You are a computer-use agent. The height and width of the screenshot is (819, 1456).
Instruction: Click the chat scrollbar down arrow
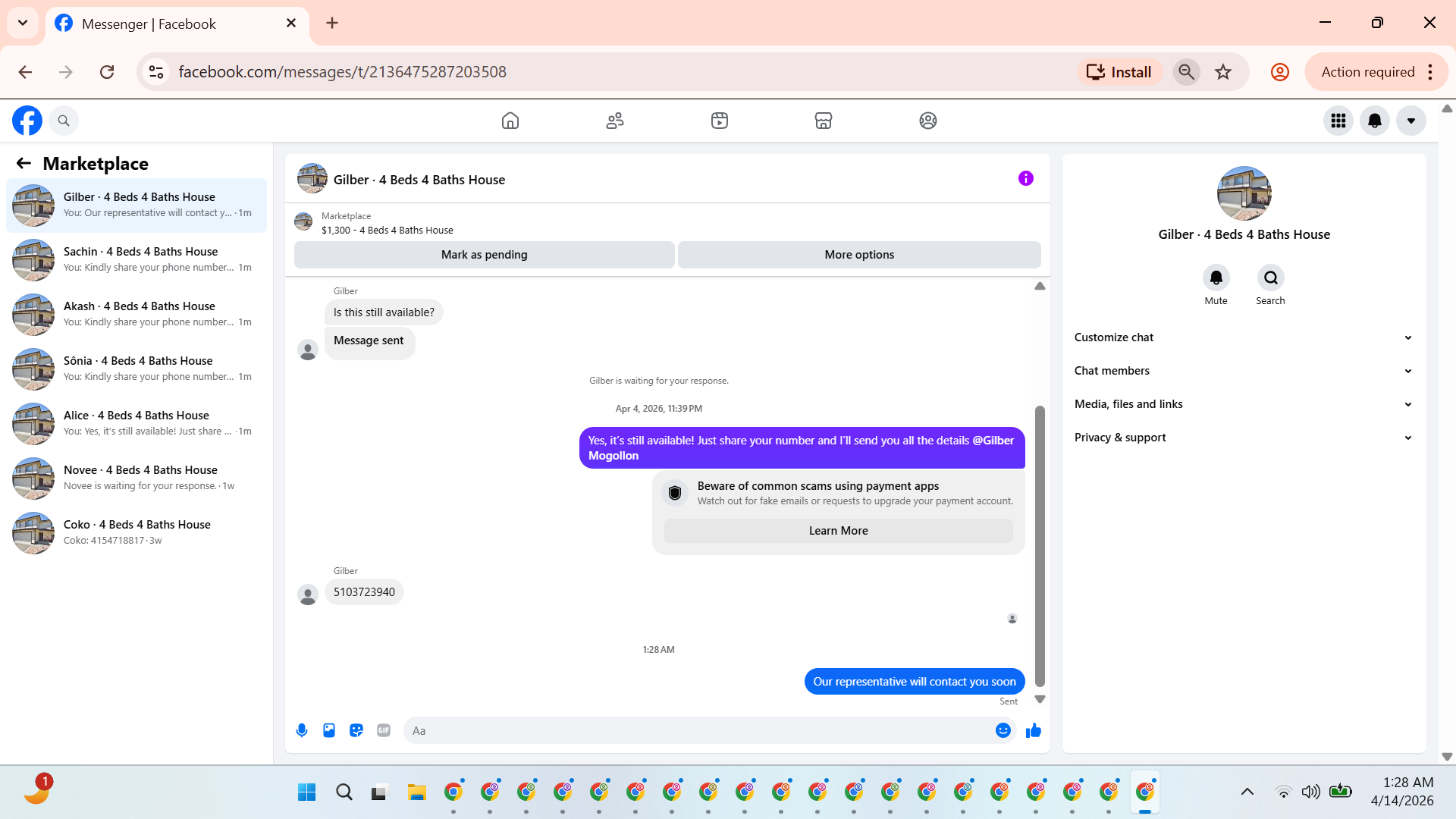pos(1040,699)
